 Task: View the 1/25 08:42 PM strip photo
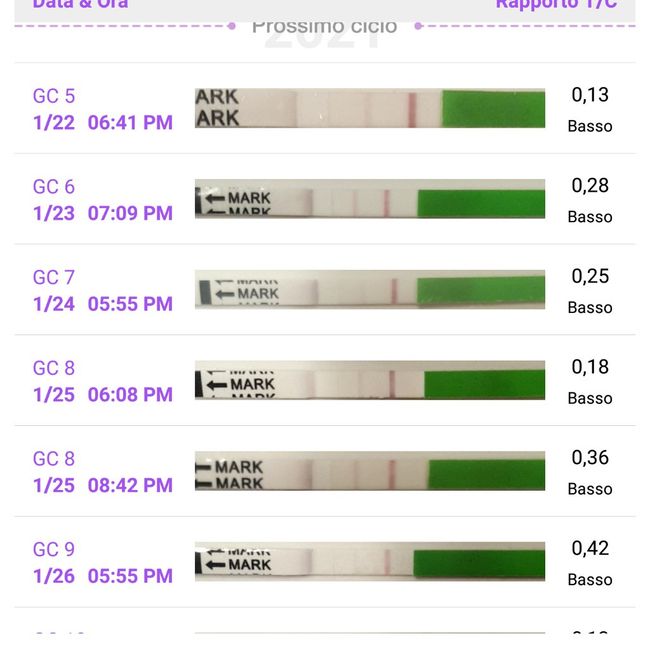(369, 471)
